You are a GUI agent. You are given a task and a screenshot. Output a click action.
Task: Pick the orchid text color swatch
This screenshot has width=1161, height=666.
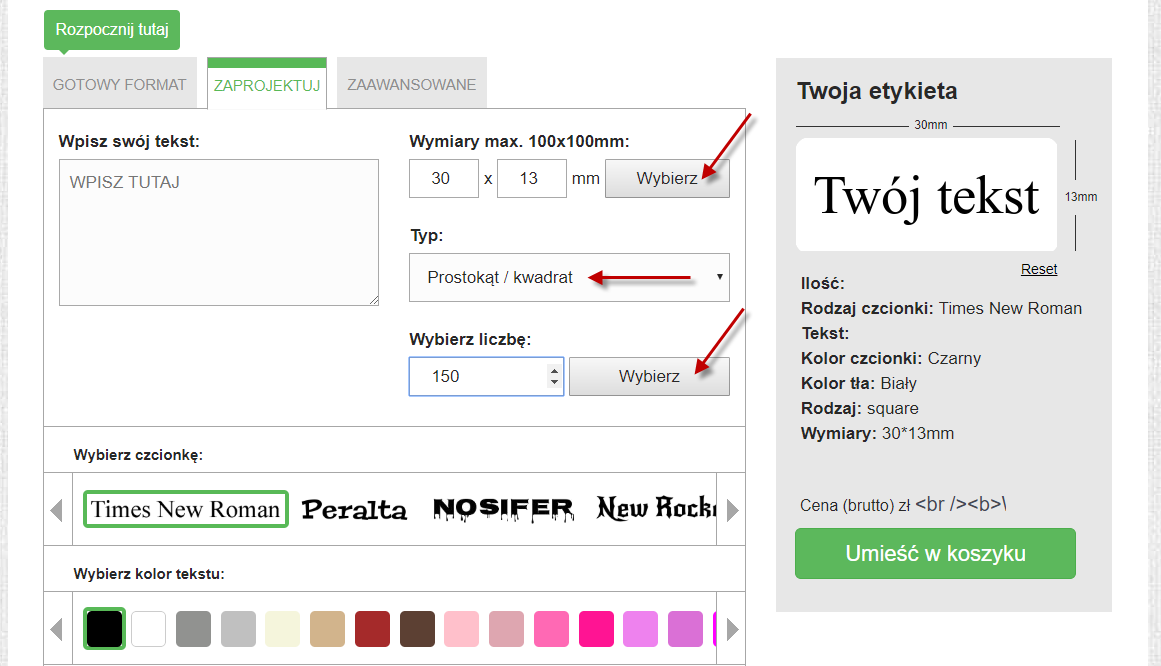tap(686, 629)
